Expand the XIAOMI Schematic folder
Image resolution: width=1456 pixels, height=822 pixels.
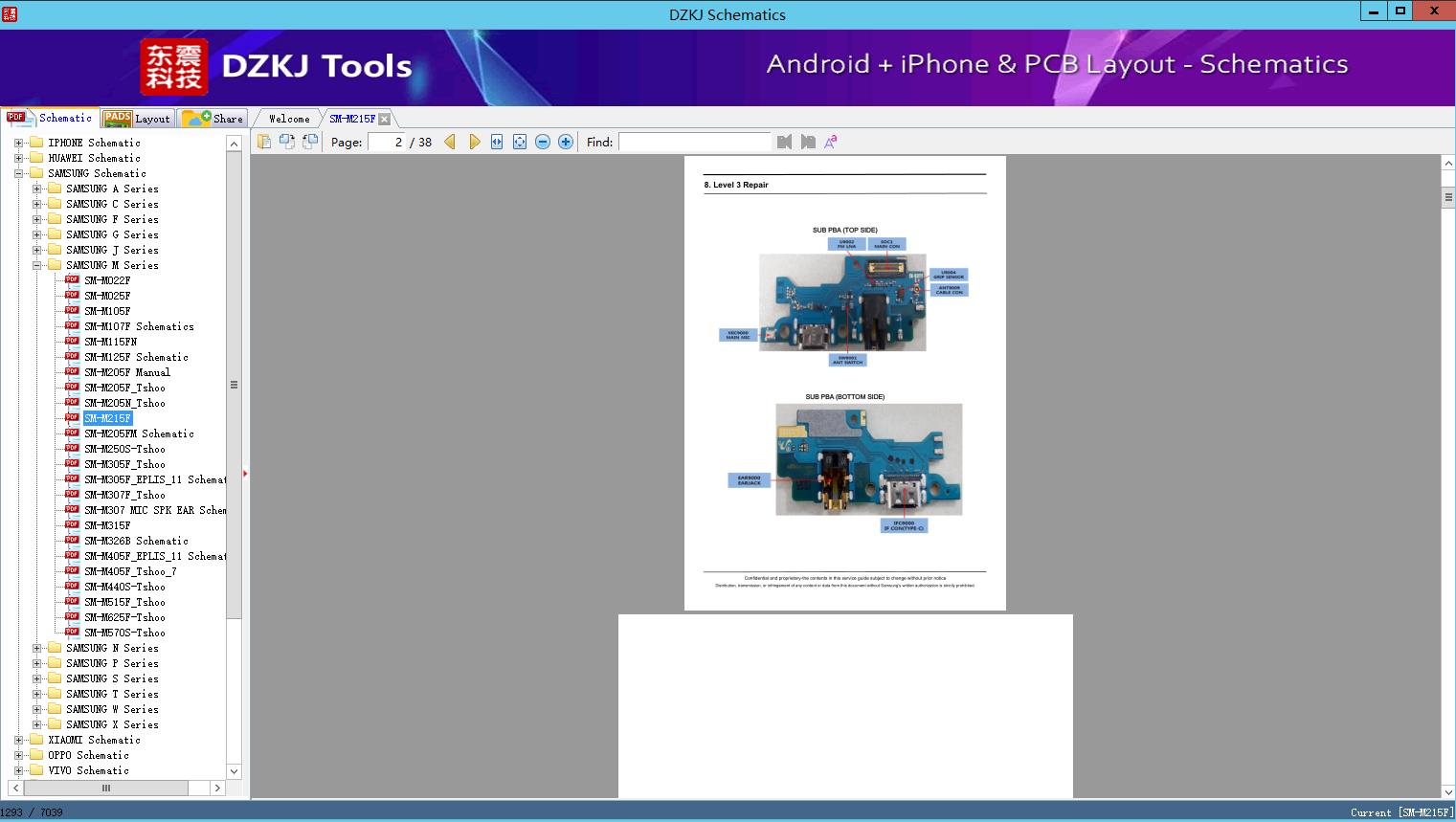coord(18,740)
